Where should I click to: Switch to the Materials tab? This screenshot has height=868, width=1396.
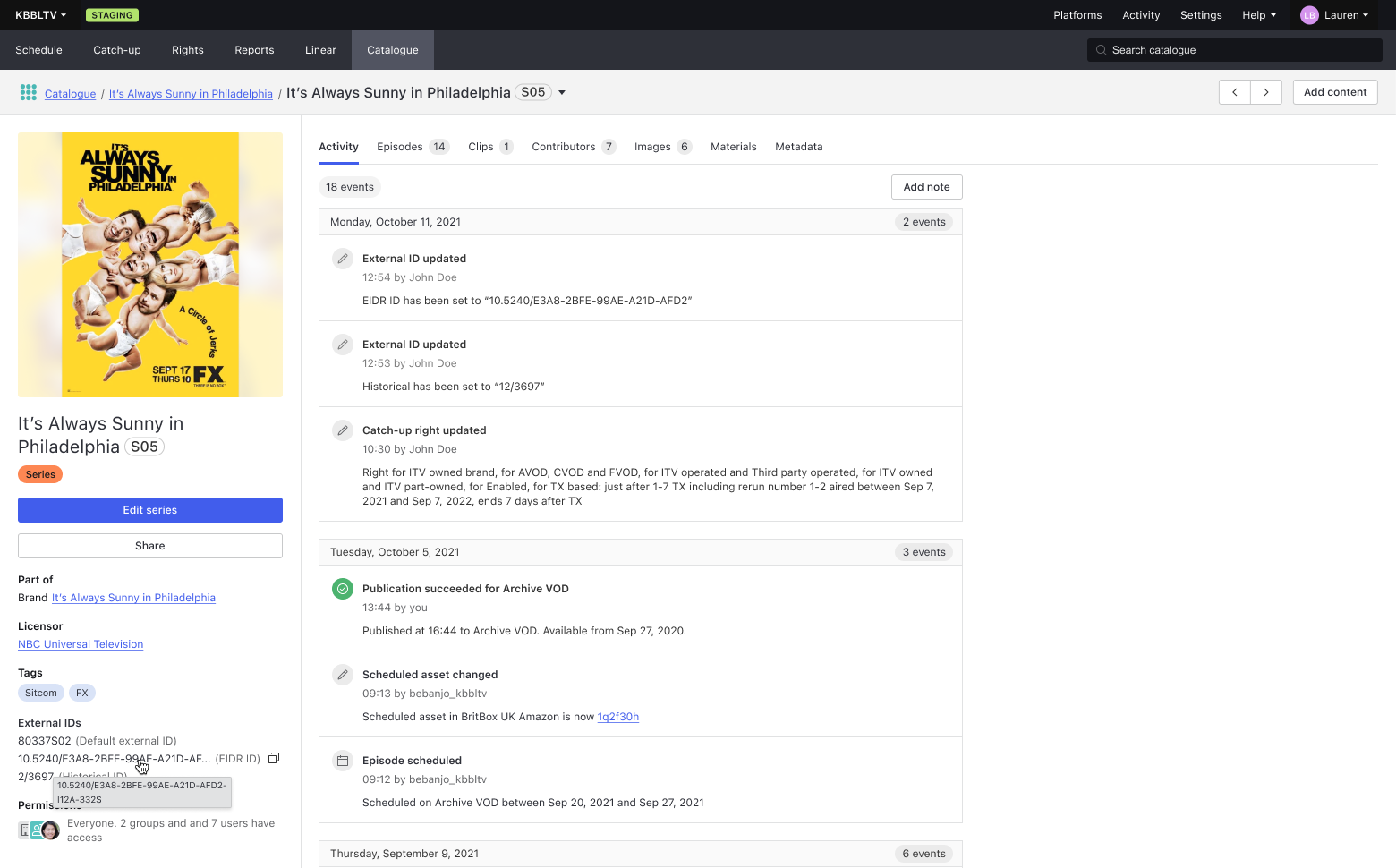tap(734, 147)
